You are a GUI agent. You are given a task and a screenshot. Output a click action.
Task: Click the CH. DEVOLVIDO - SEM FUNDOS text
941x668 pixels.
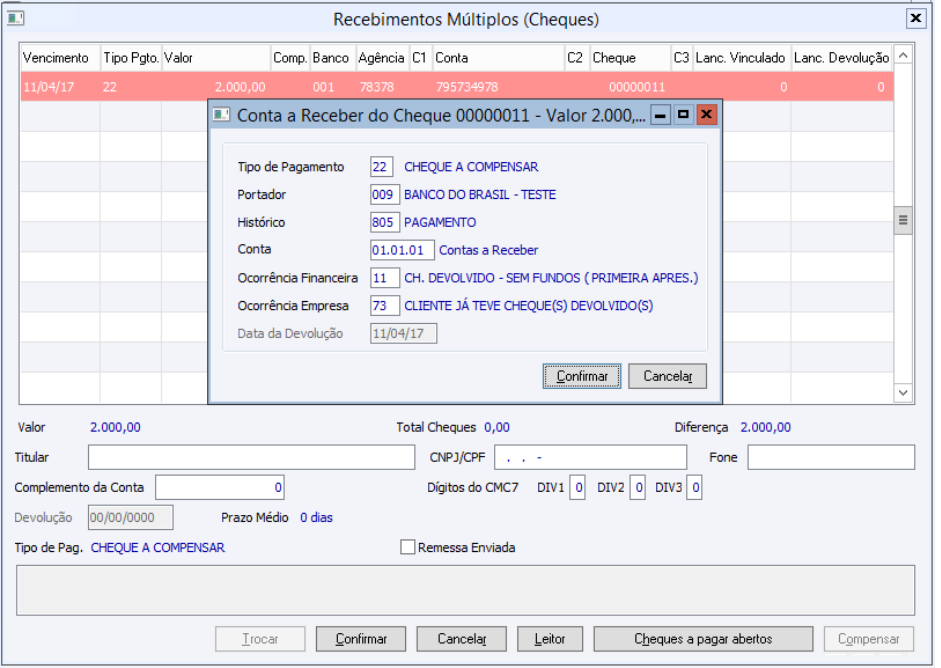click(552, 278)
